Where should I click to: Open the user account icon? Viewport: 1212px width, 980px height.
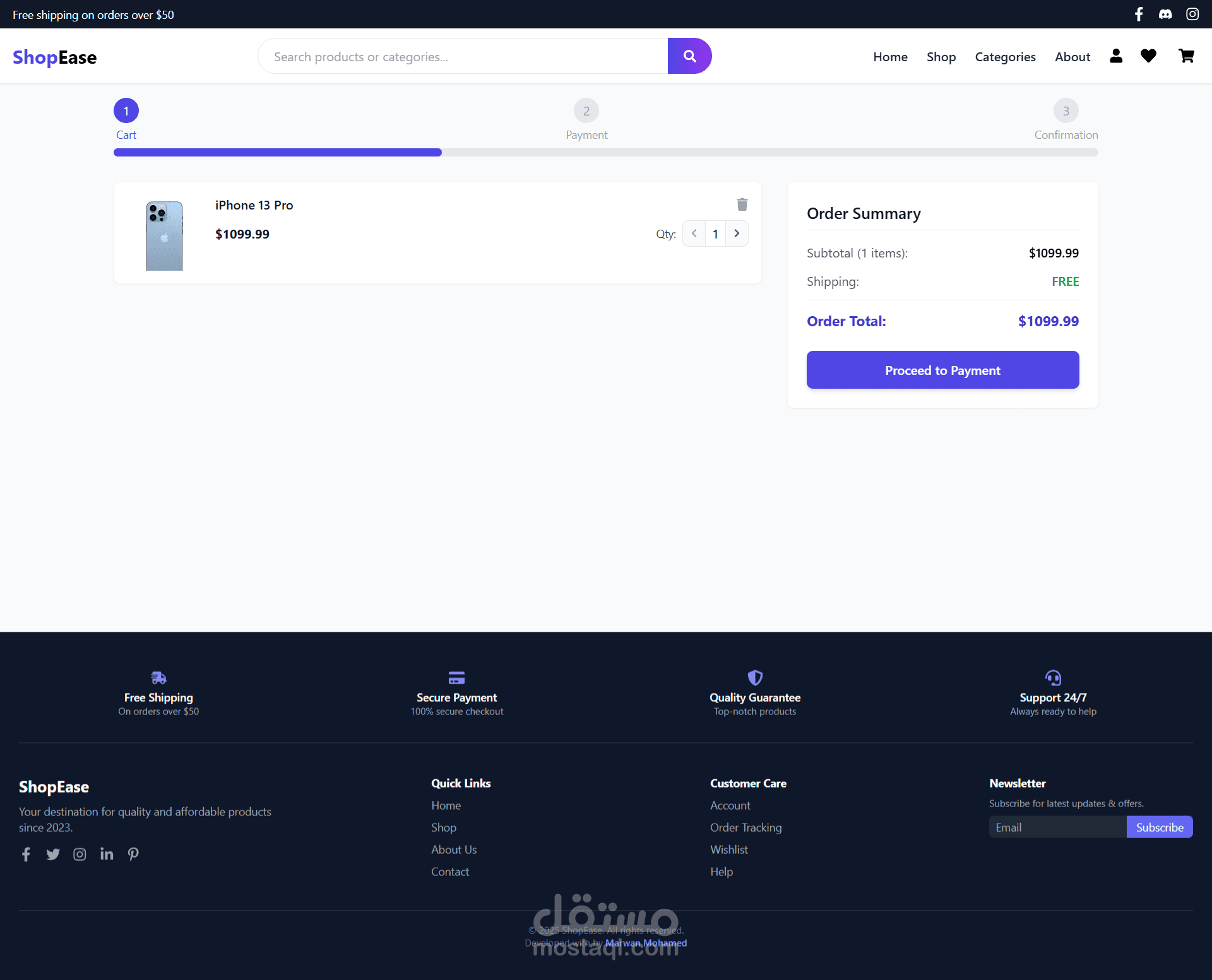1116,56
